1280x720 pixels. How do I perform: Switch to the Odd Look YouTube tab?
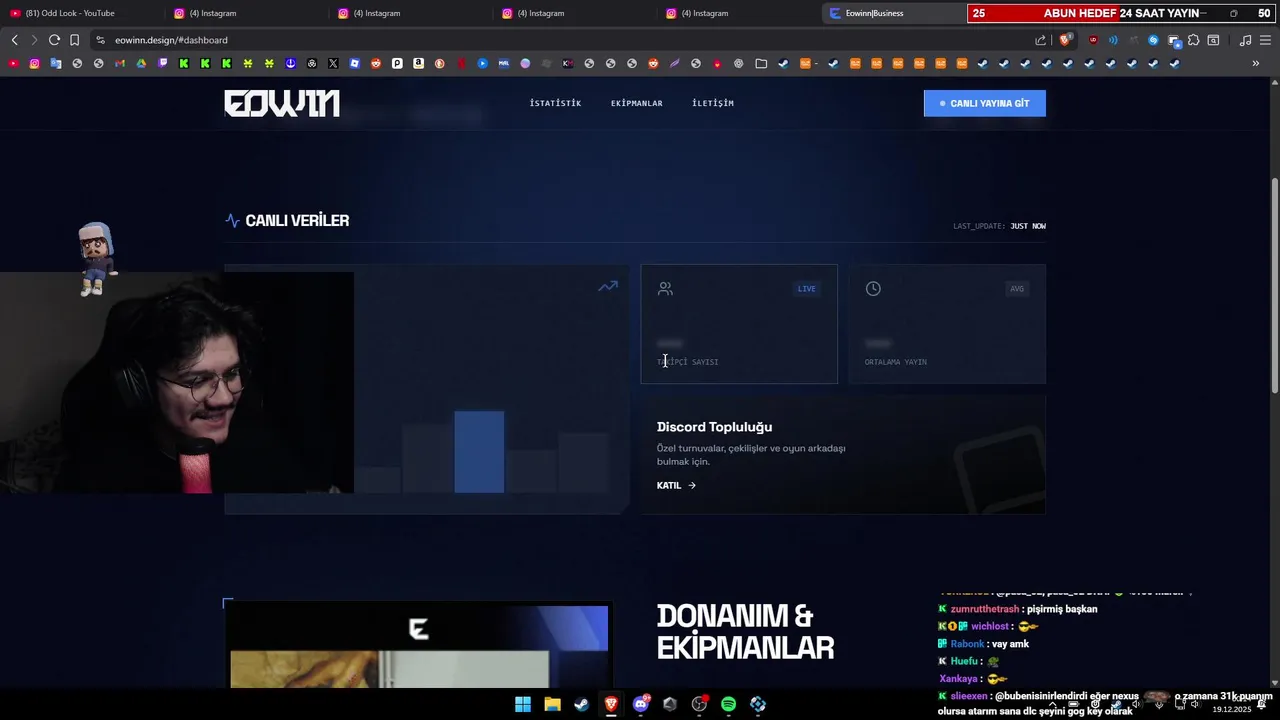82,13
